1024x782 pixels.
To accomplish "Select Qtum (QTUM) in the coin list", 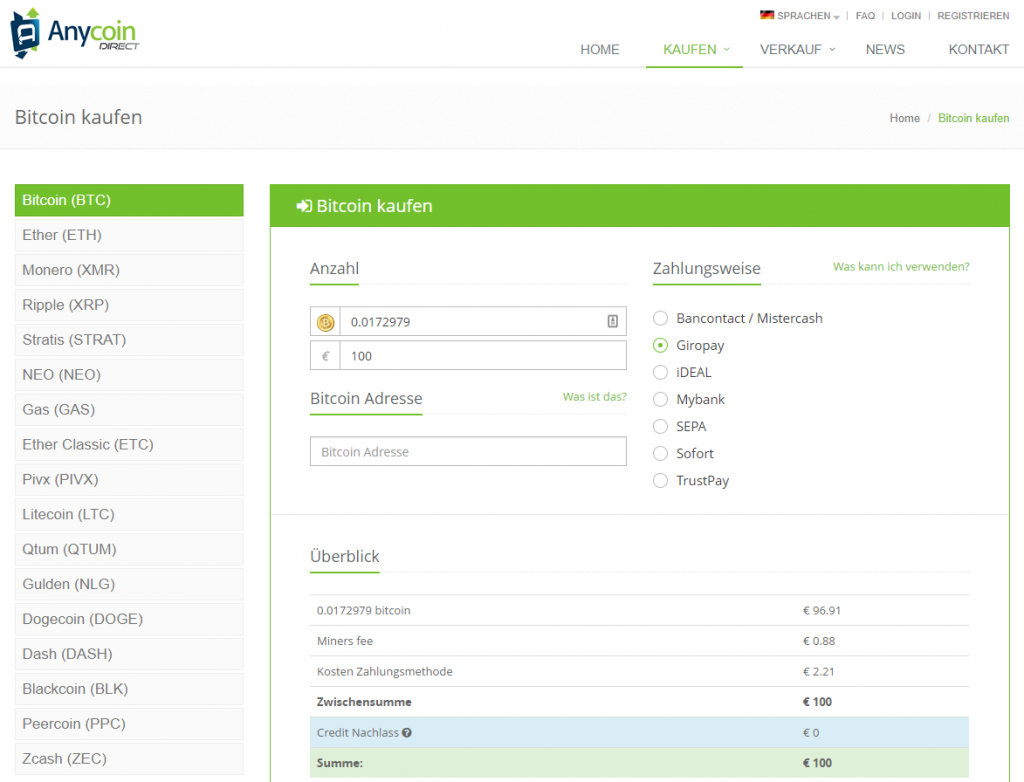I will tap(129, 549).
